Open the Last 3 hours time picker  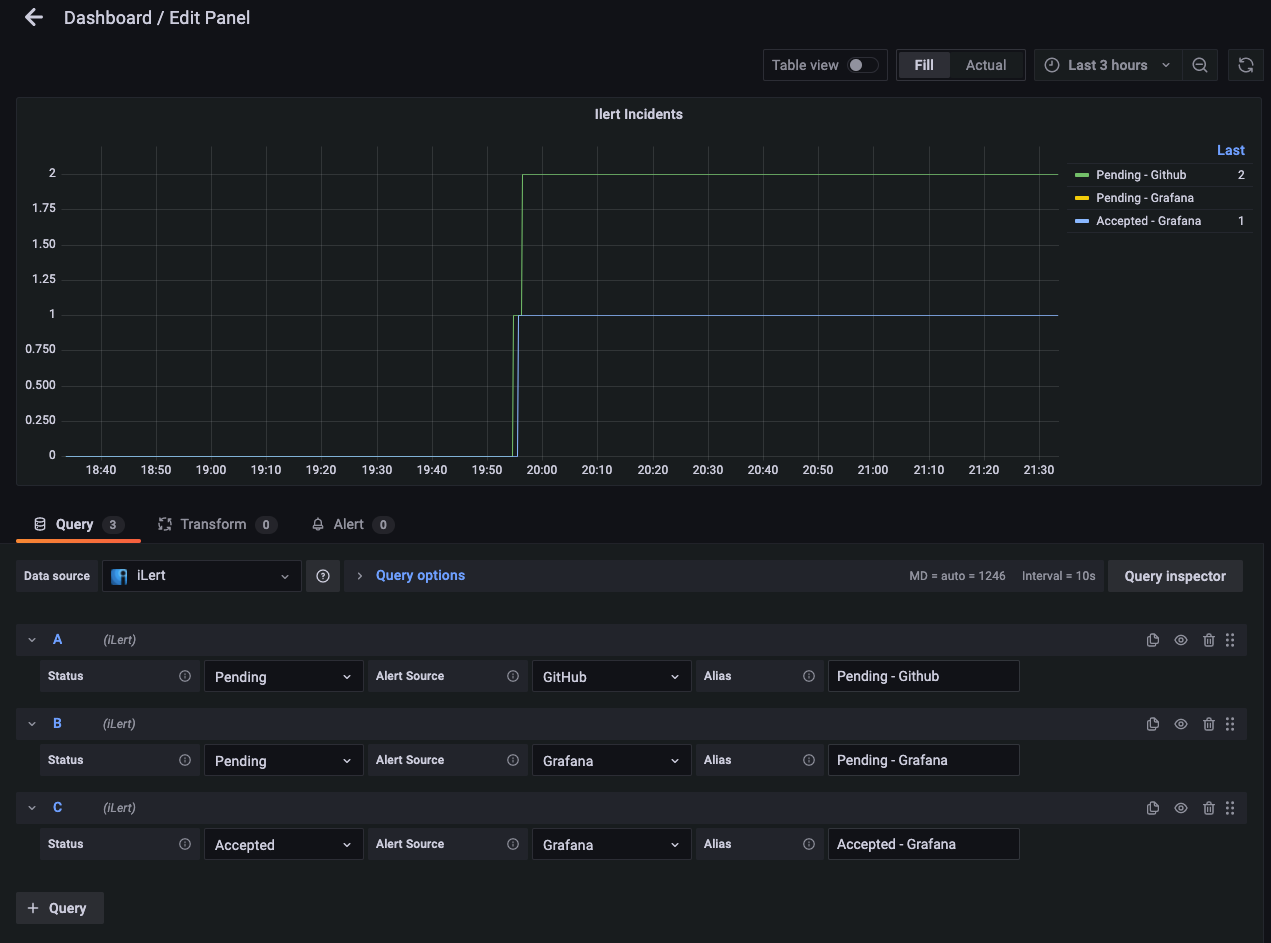[1107, 65]
